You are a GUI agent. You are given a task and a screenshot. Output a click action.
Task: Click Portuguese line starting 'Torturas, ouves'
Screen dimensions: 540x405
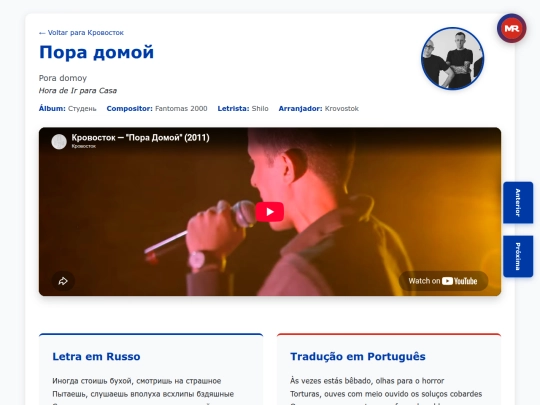coord(386,394)
